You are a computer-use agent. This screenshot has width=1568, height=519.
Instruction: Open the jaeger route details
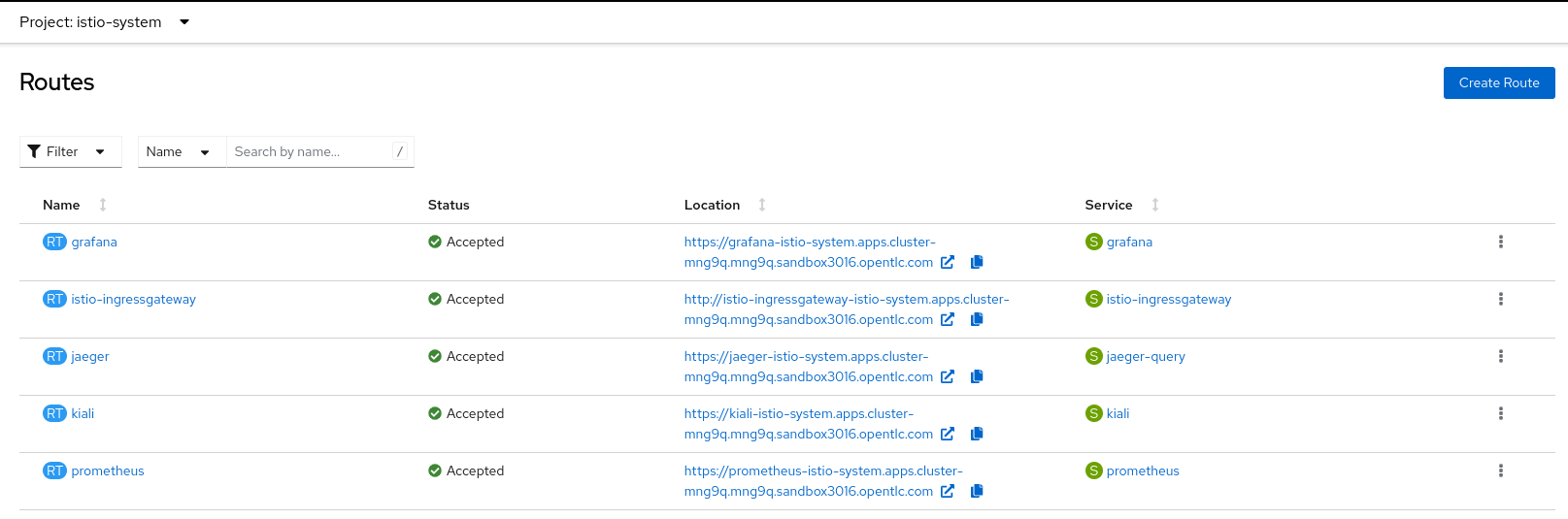(90, 356)
